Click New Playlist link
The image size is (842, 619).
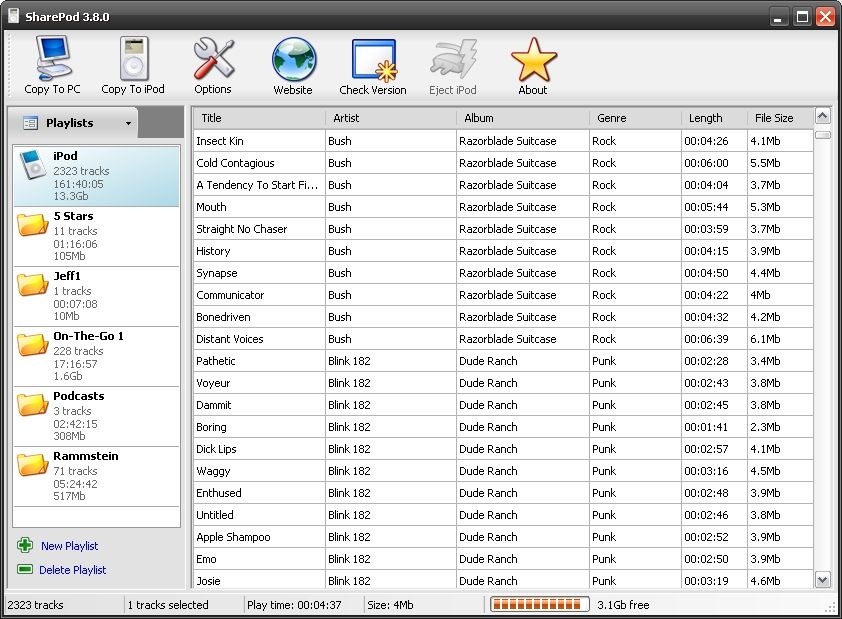pyautogui.click(x=69, y=546)
